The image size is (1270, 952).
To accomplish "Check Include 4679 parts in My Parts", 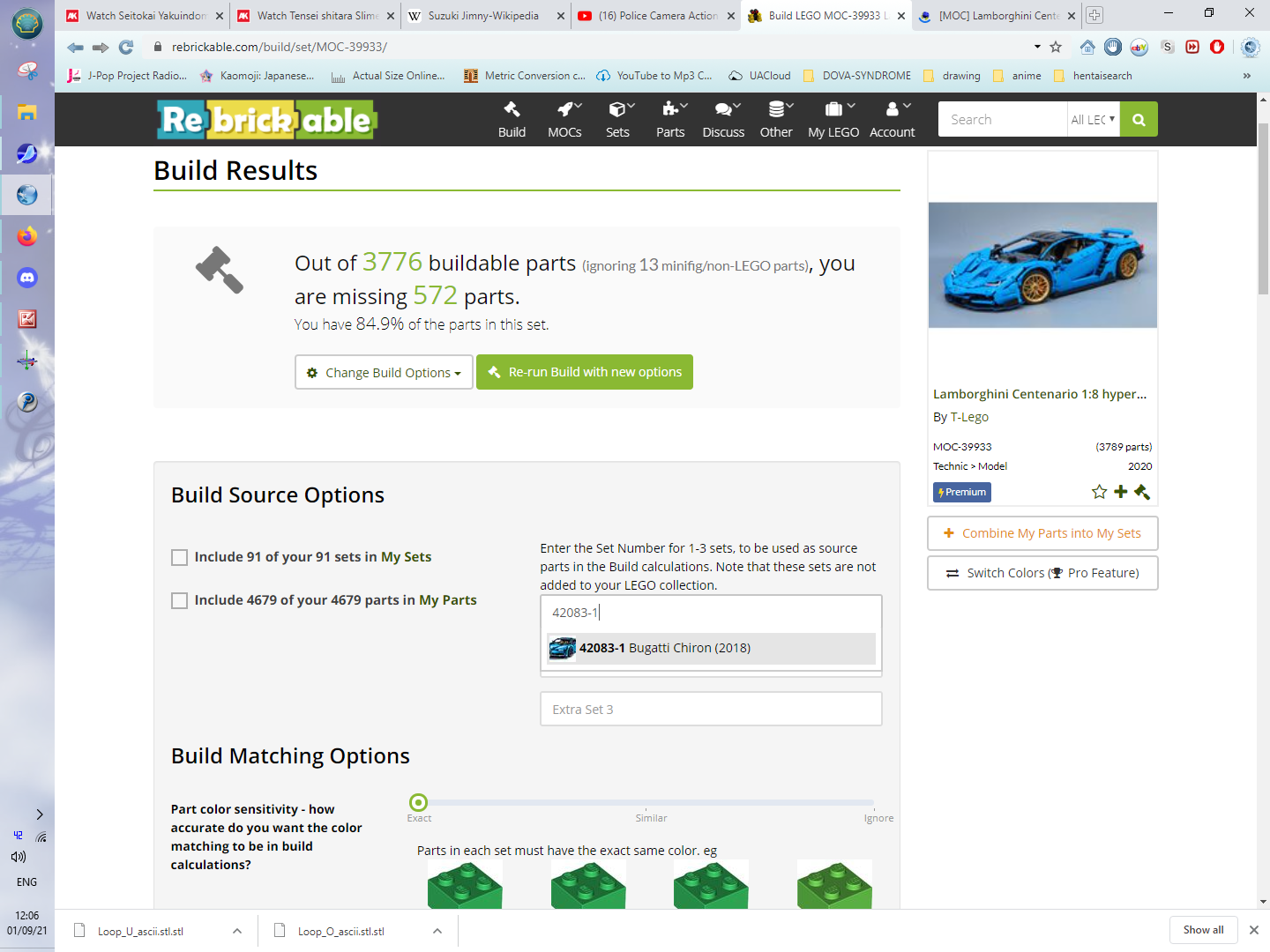I will (179, 600).
